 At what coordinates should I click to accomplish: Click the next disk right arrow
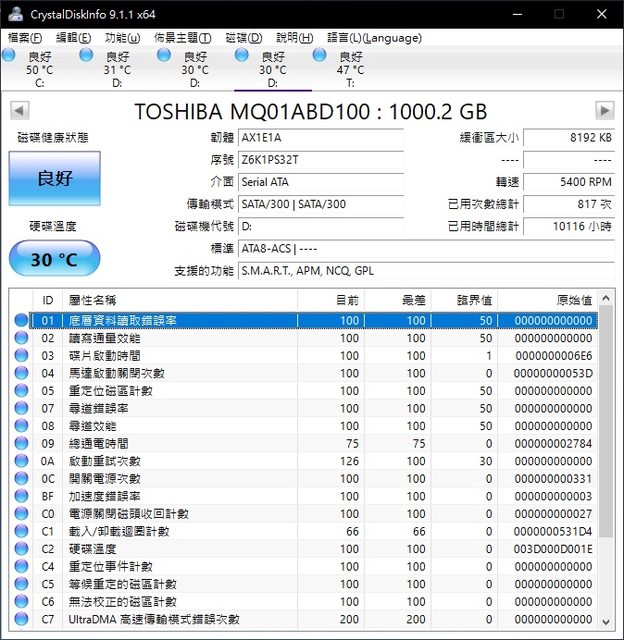point(604,110)
